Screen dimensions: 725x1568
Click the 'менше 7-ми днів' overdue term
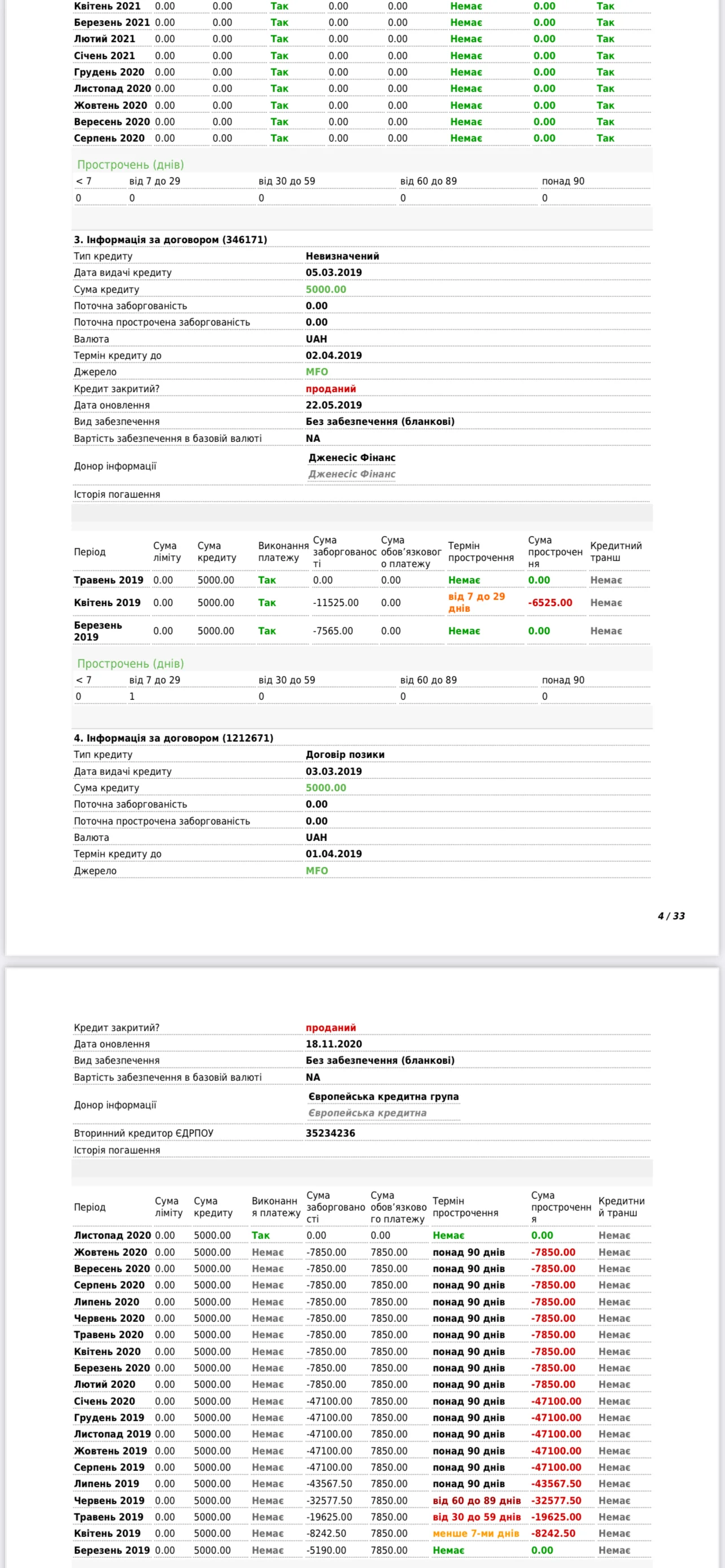476,1534
